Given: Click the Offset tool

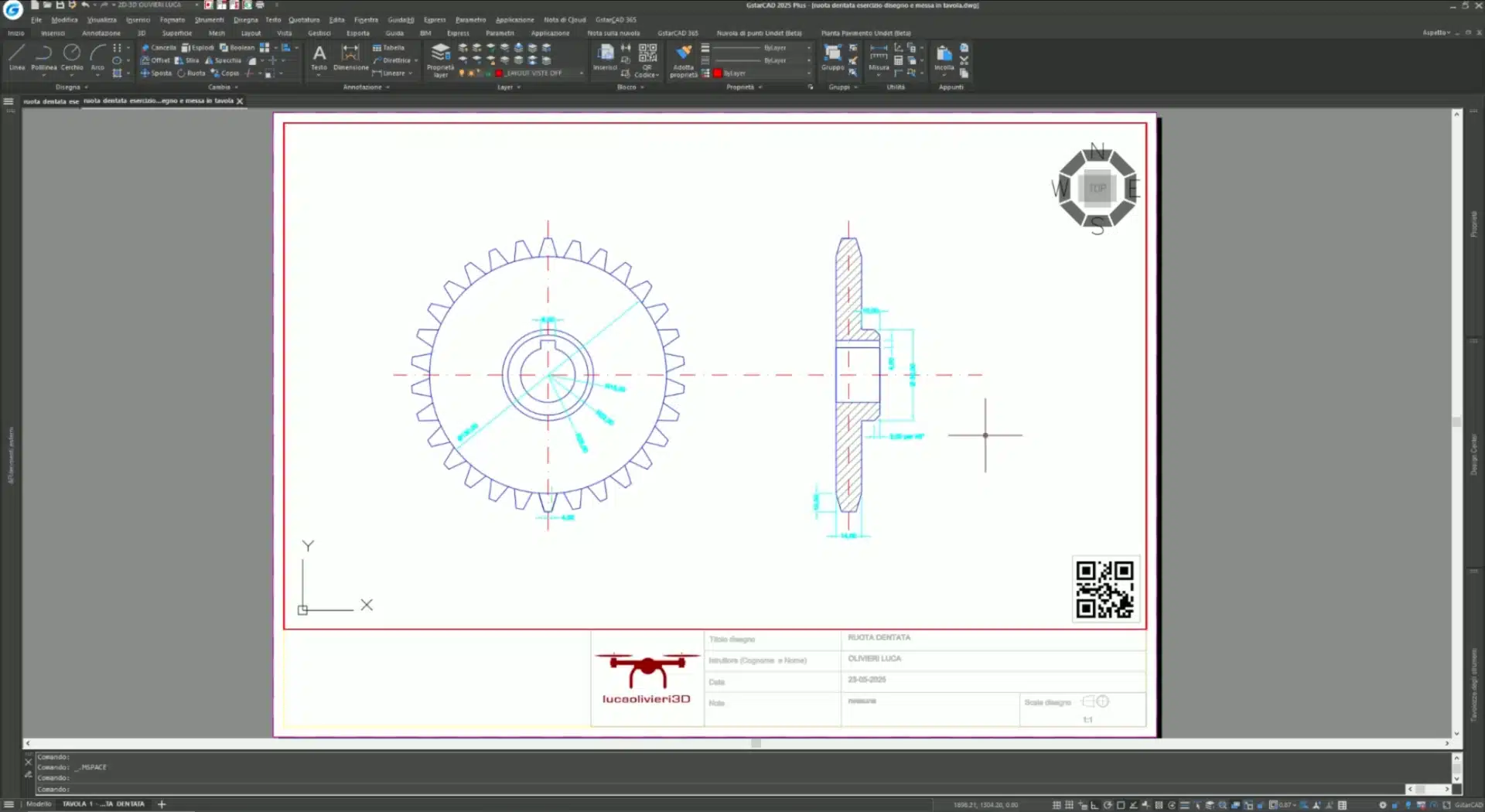Looking at the screenshot, I should coord(155,60).
